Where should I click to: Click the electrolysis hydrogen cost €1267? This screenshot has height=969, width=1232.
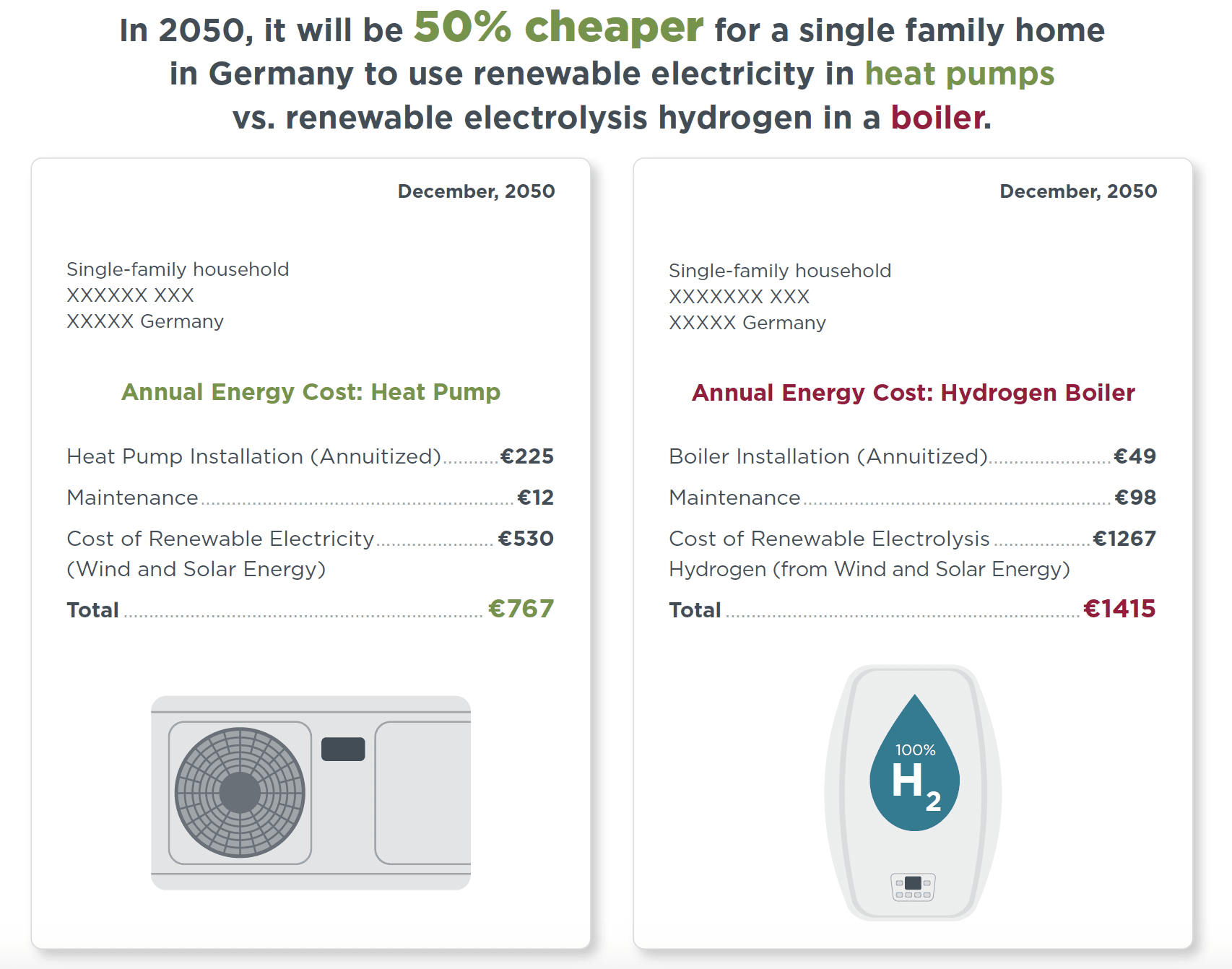click(1124, 539)
